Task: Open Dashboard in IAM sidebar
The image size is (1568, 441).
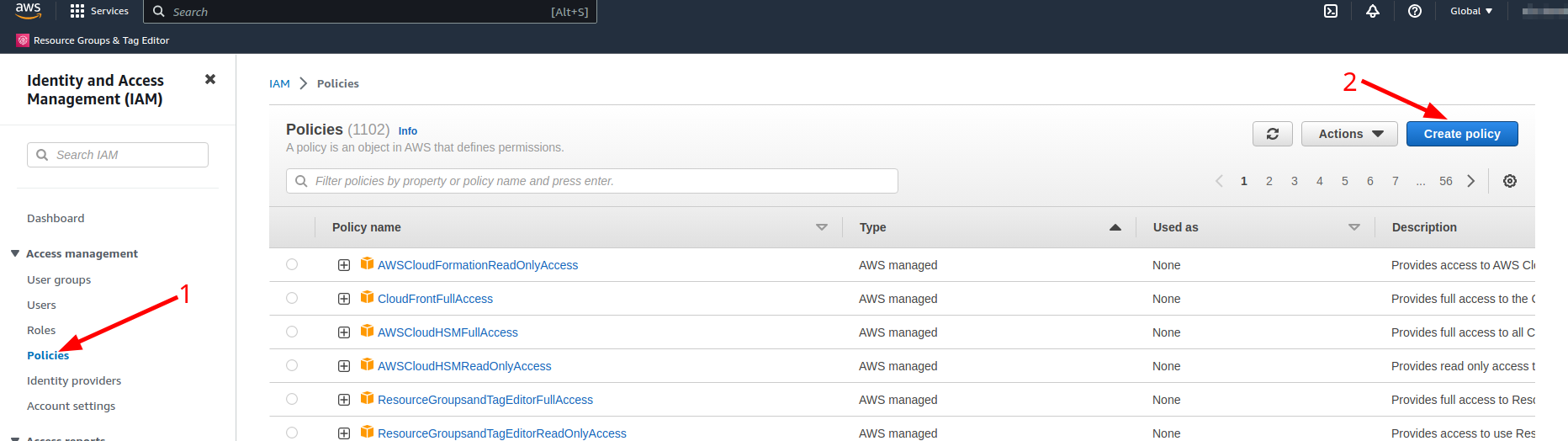Action: pos(56,218)
